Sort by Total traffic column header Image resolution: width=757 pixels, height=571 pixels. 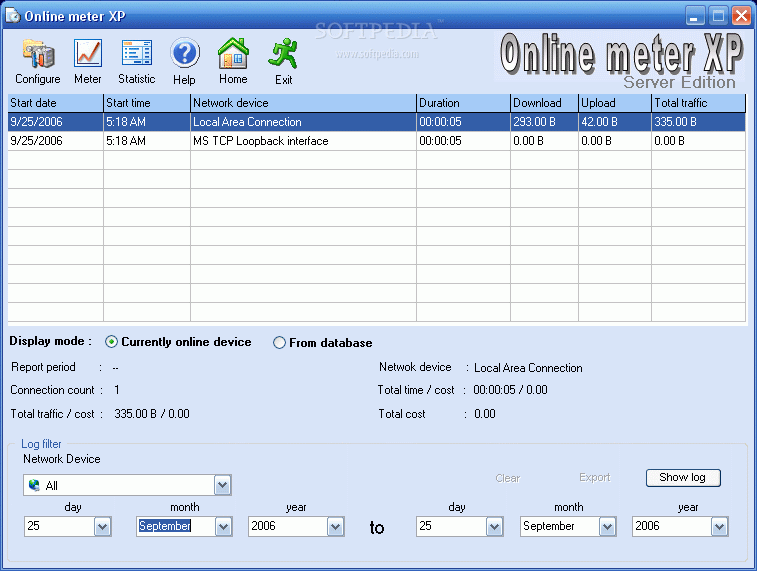[x=699, y=103]
